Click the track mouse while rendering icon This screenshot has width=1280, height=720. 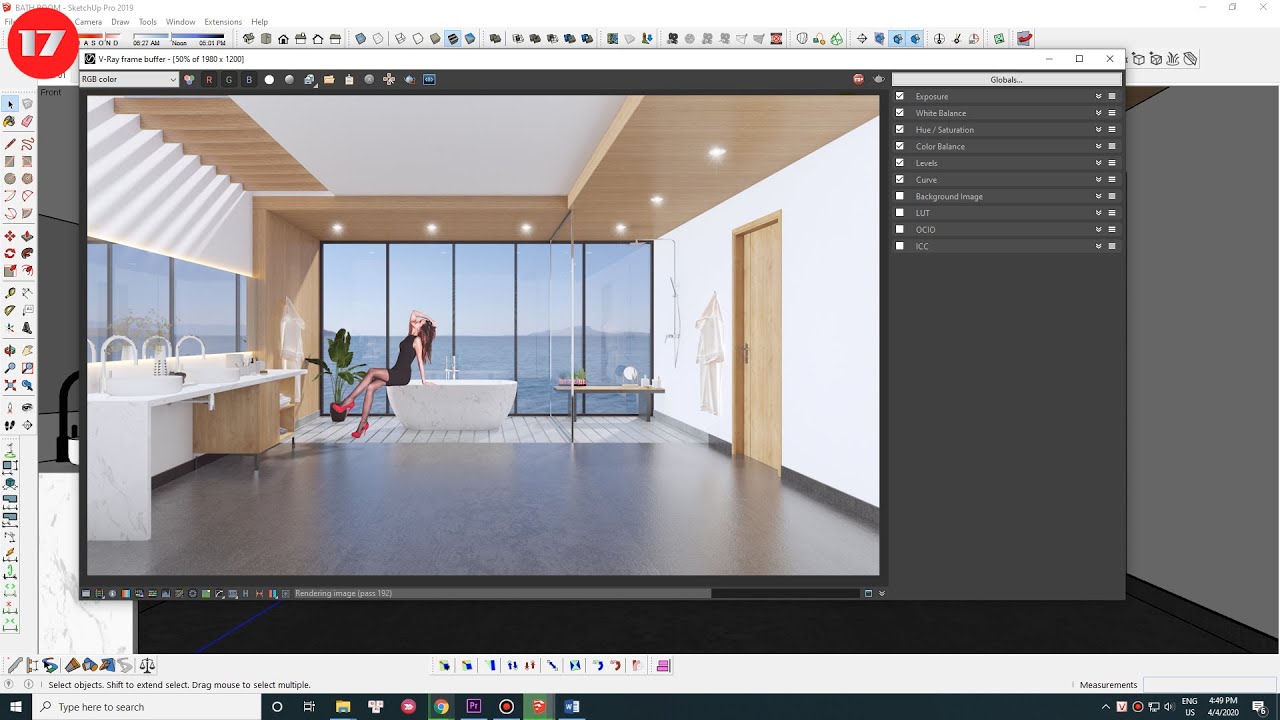389,79
